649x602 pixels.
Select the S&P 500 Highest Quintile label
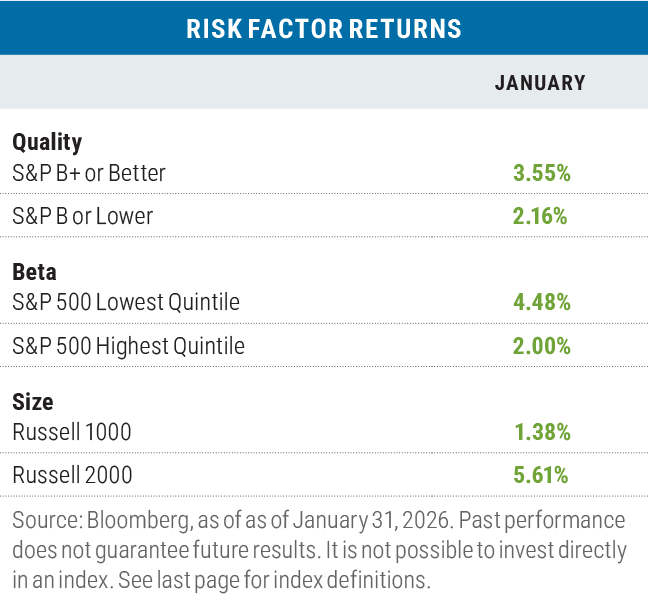pyautogui.click(x=129, y=346)
